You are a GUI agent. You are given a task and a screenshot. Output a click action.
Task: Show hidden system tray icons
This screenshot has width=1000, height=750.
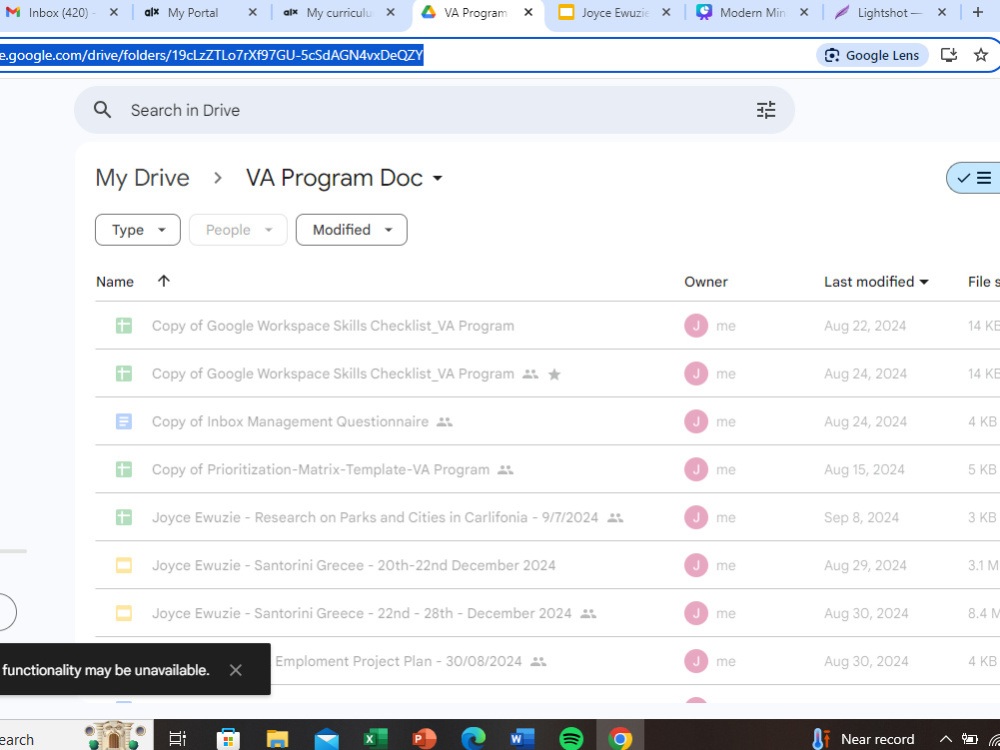pos(945,739)
